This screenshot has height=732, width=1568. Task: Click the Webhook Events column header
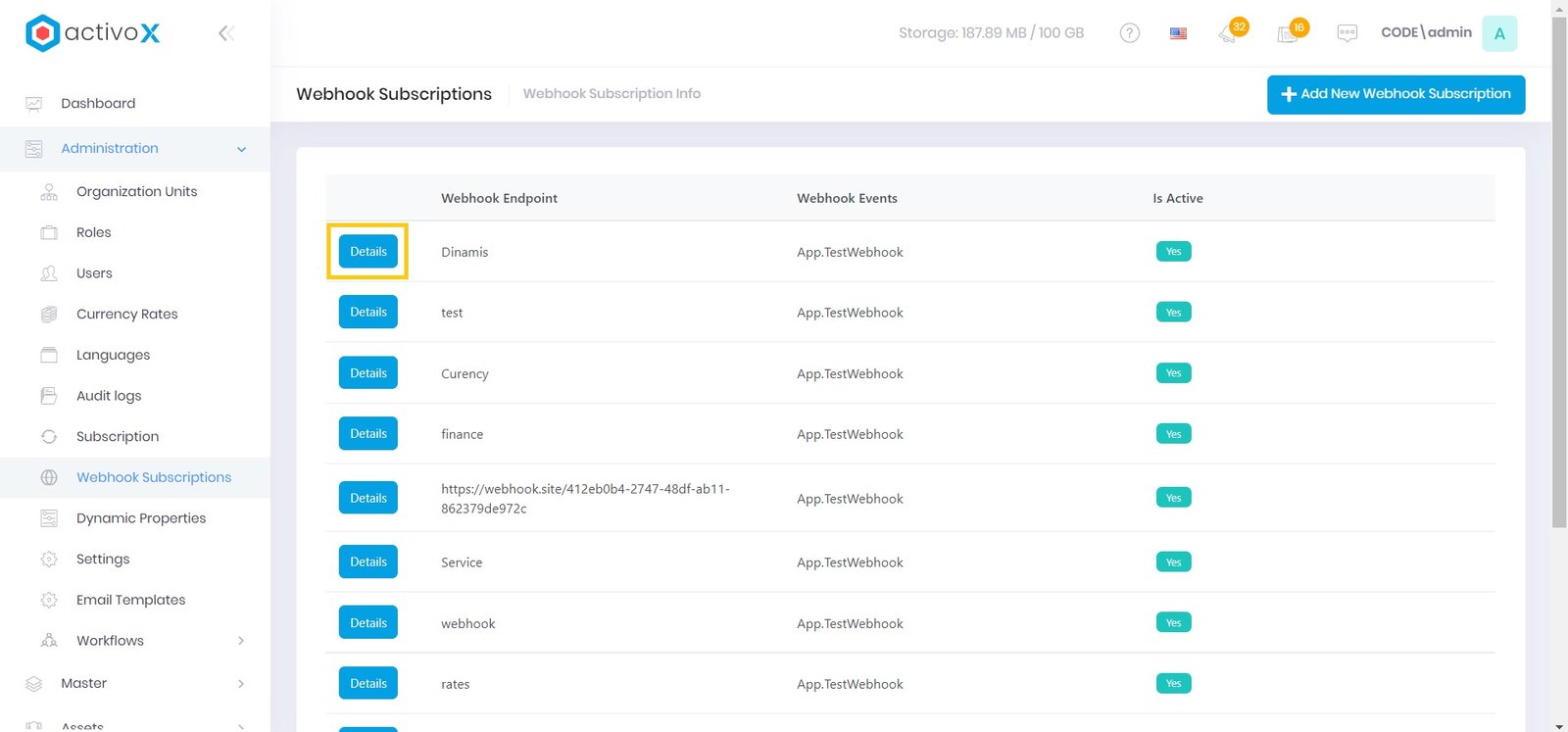point(847,198)
